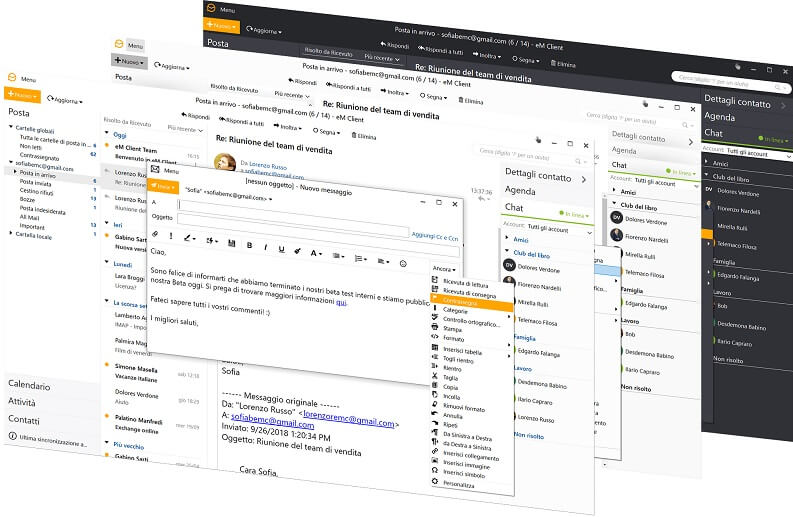Viewport: 793px width, 517px height.
Task: Set priority with the exclamation mark icon
Action: pyautogui.click(x=171, y=236)
